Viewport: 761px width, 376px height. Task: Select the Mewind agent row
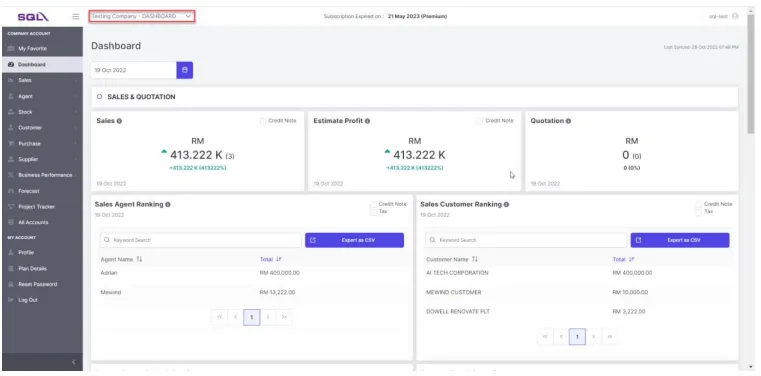pyautogui.click(x=252, y=293)
